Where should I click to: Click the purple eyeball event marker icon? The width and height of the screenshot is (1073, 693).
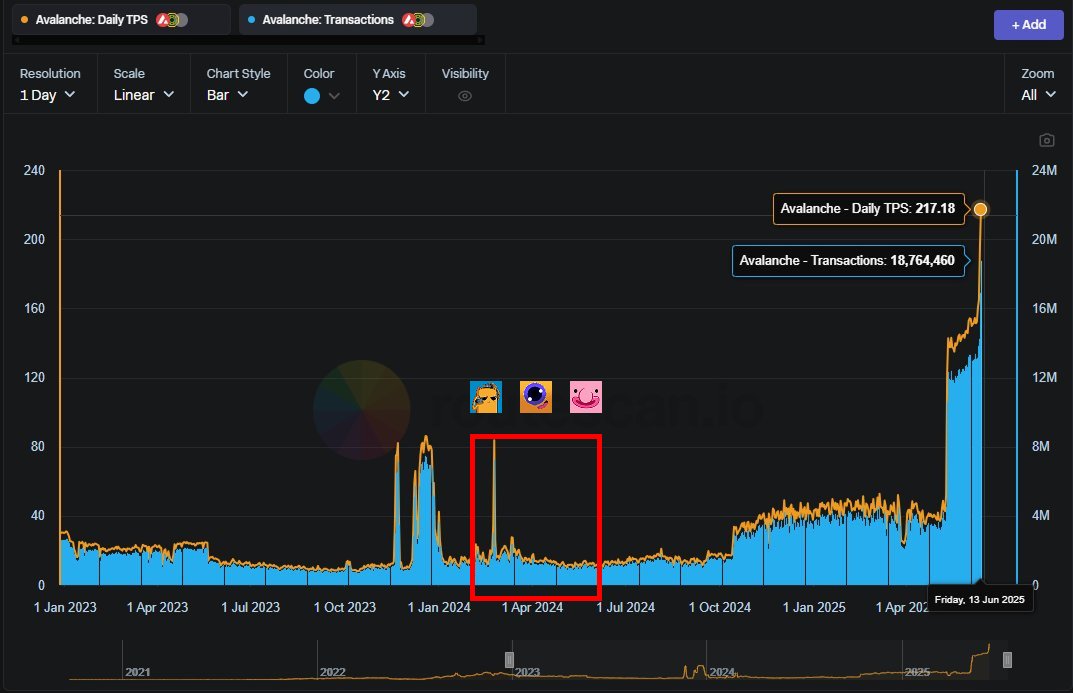point(536,397)
